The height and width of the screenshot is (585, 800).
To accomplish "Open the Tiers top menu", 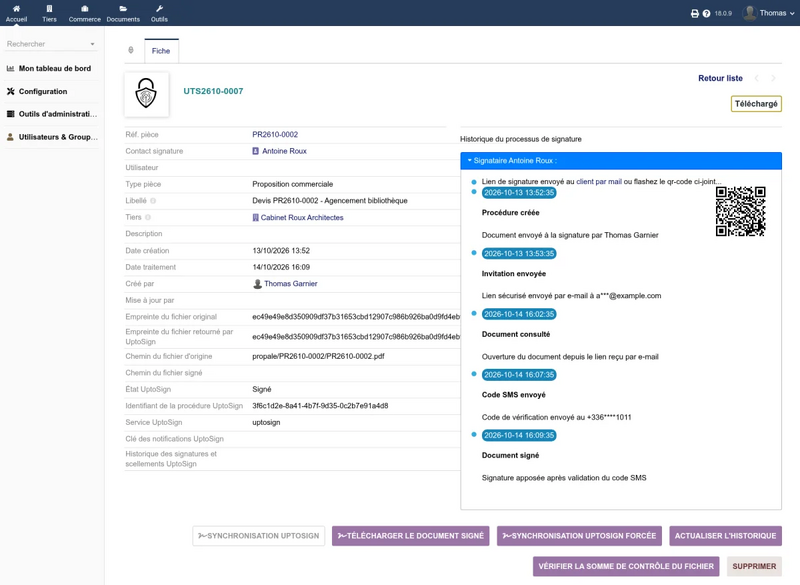I will (49, 13).
